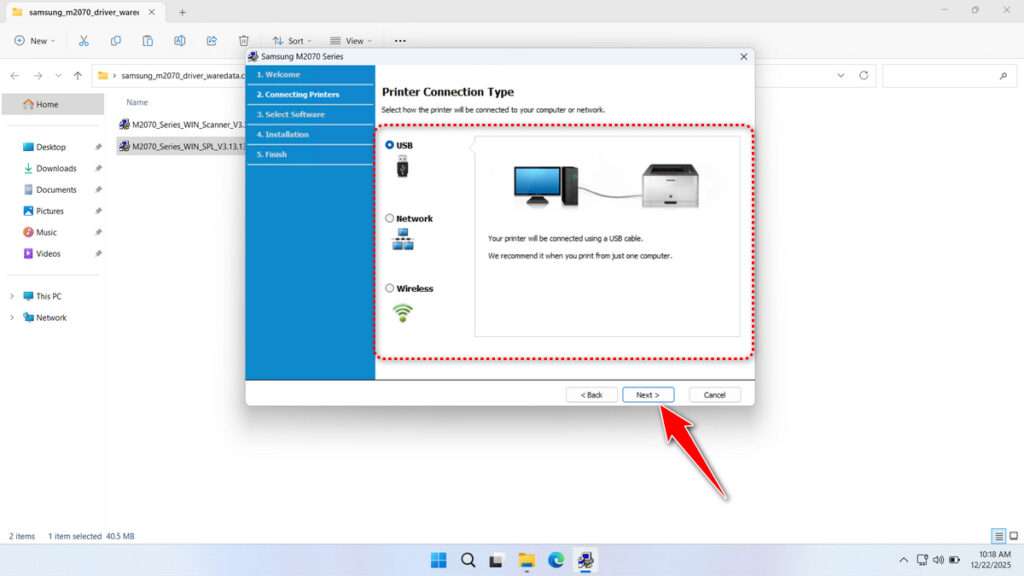
Task: Open the Sort dropdown menu
Action: point(292,40)
